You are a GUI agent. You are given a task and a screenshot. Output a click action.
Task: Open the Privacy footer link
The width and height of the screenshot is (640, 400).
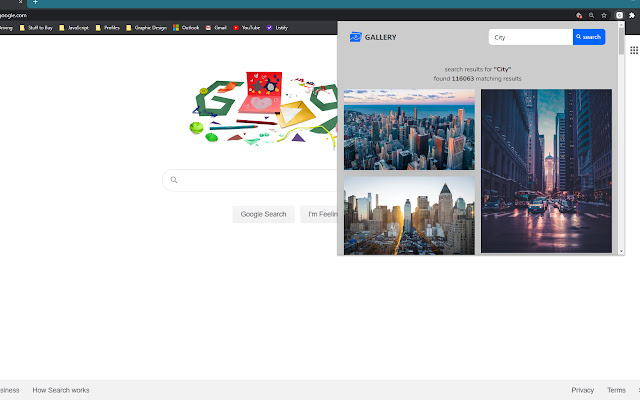[582, 390]
